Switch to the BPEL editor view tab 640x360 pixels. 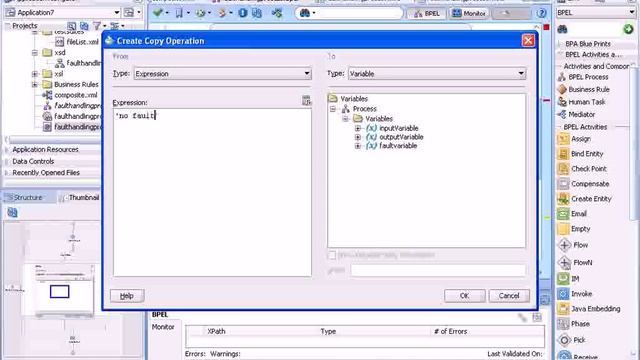click(x=427, y=13)
